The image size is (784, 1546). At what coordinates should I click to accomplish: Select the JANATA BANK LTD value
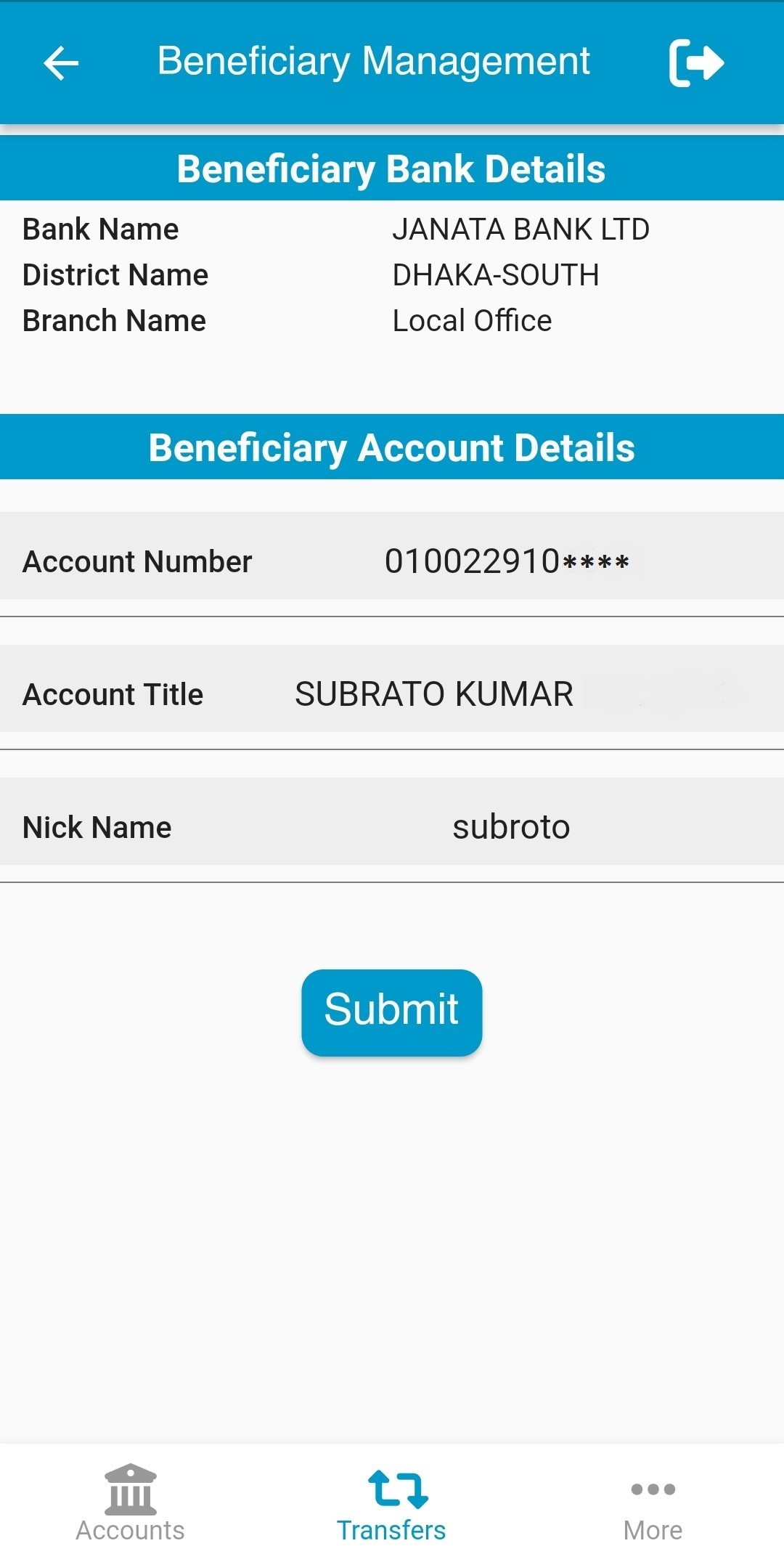(x=520, y=229)
